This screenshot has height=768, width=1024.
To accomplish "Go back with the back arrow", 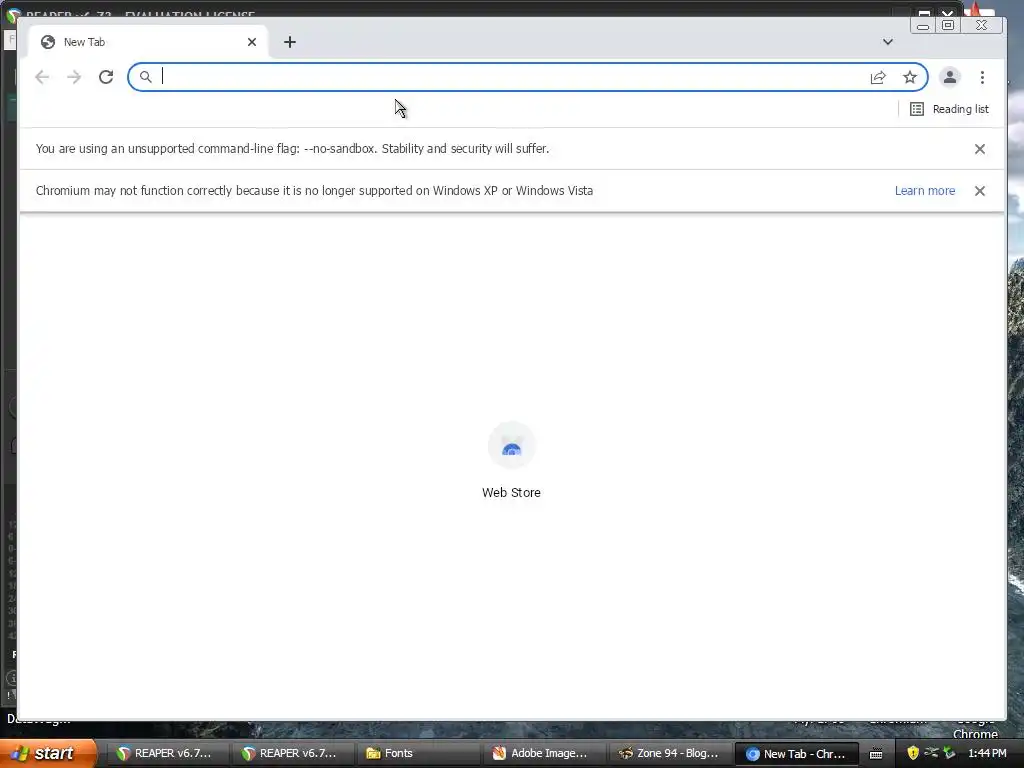I will point(42,77).
